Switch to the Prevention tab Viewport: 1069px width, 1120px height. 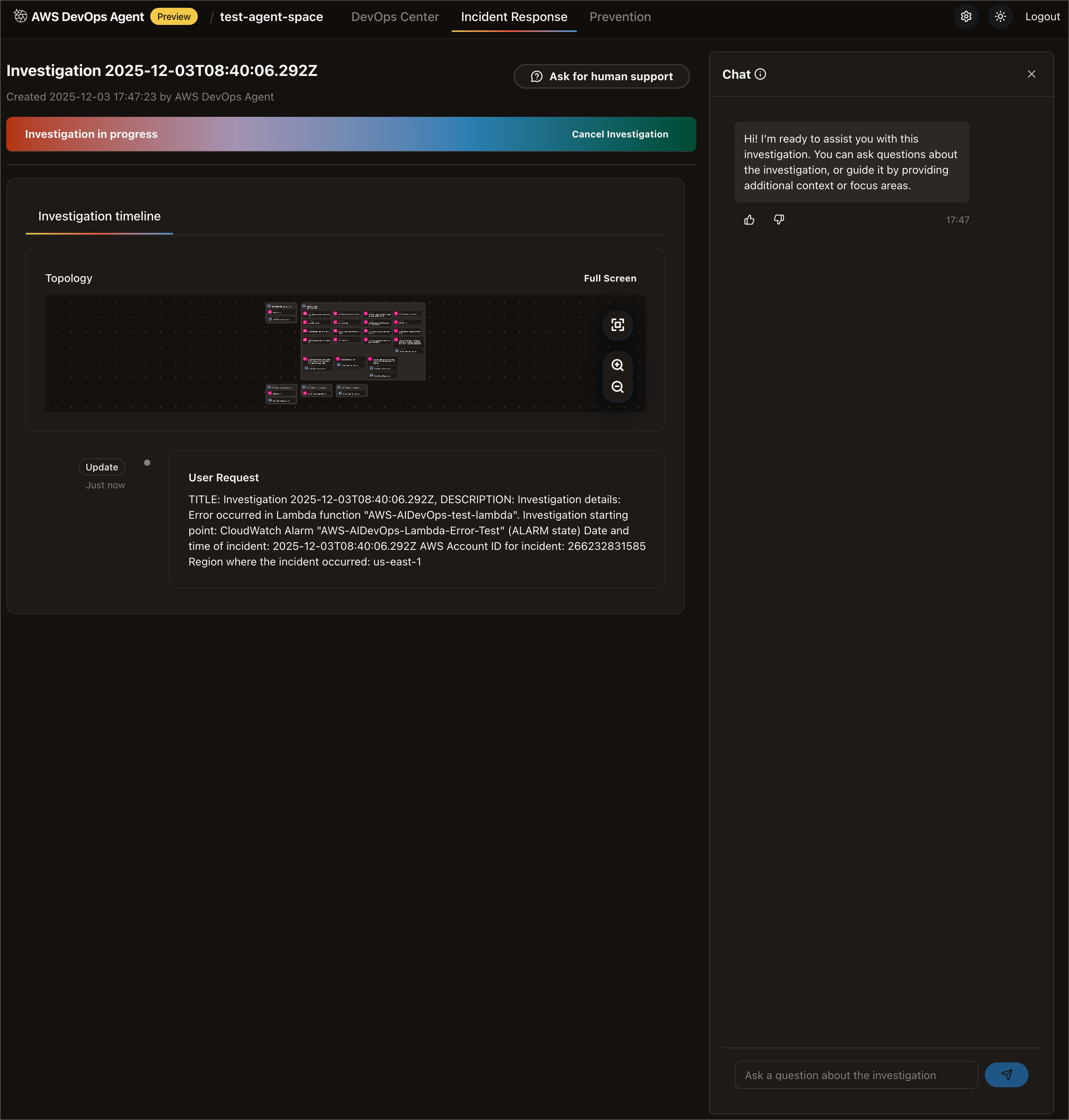[620, 16]
